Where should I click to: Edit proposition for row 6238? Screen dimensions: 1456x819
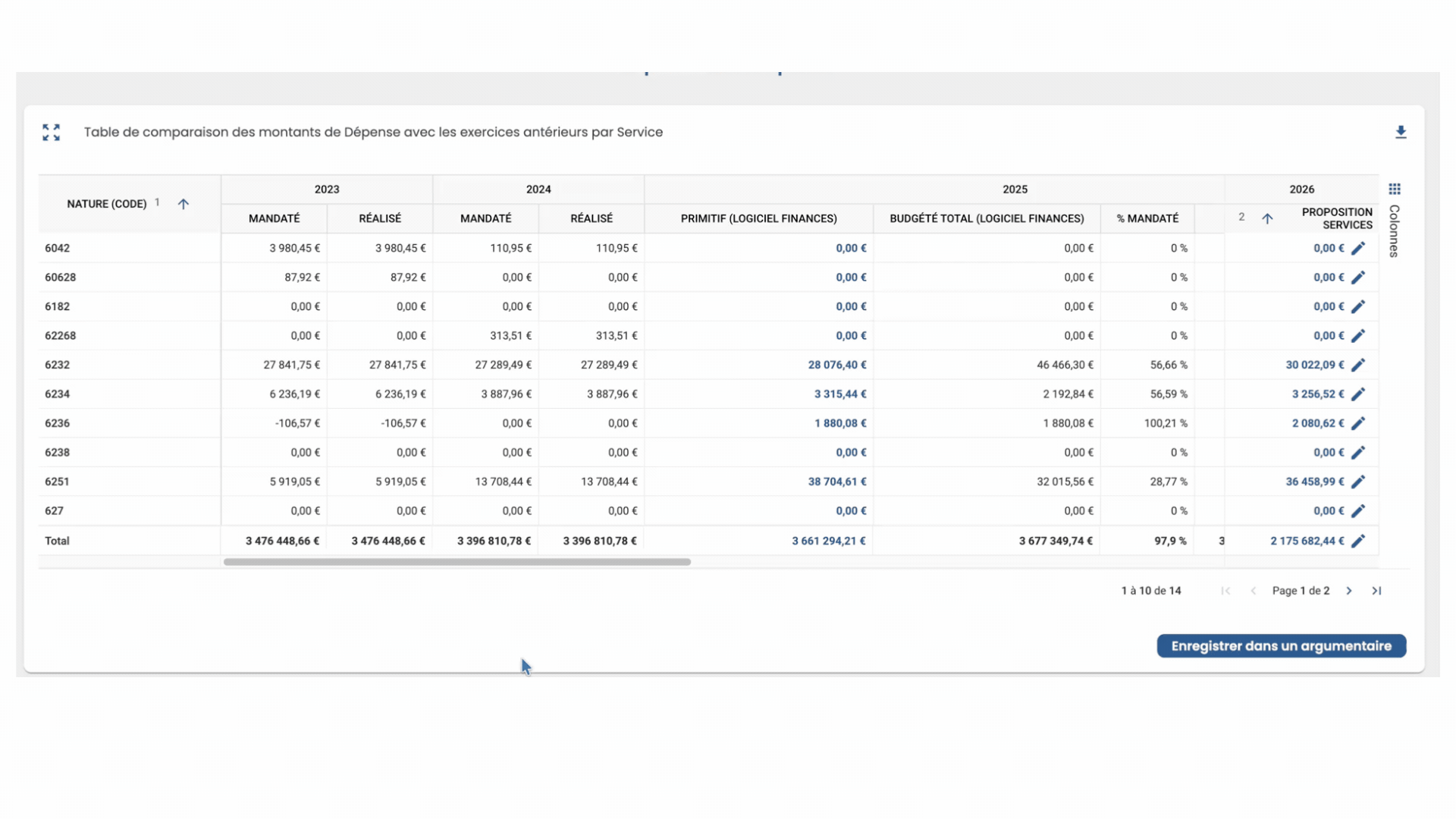point(1358,453)
